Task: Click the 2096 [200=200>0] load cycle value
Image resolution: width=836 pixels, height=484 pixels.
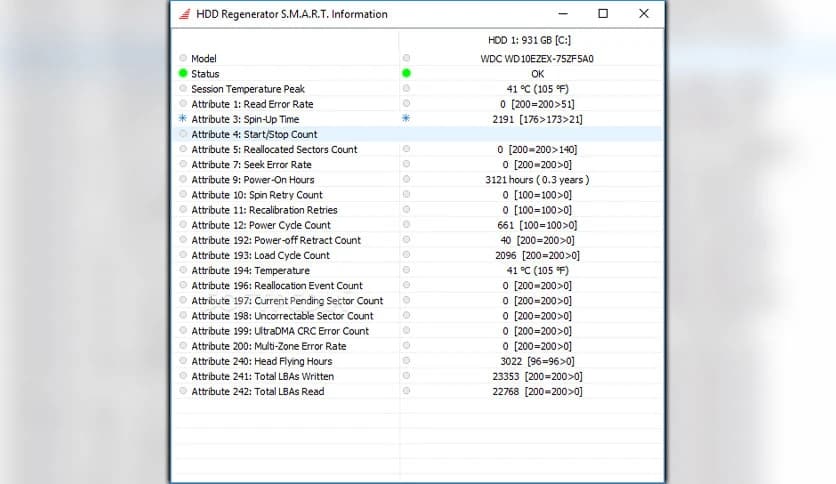Action: (537, 255)
